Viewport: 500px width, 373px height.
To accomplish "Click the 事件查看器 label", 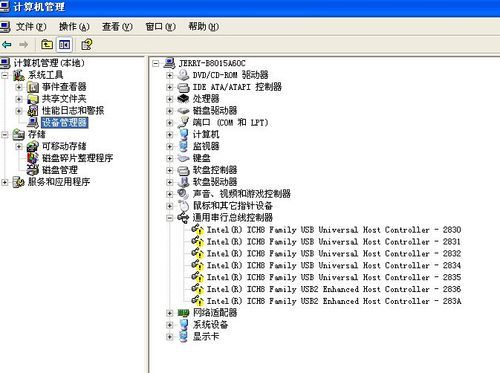I will coord(64,87).
